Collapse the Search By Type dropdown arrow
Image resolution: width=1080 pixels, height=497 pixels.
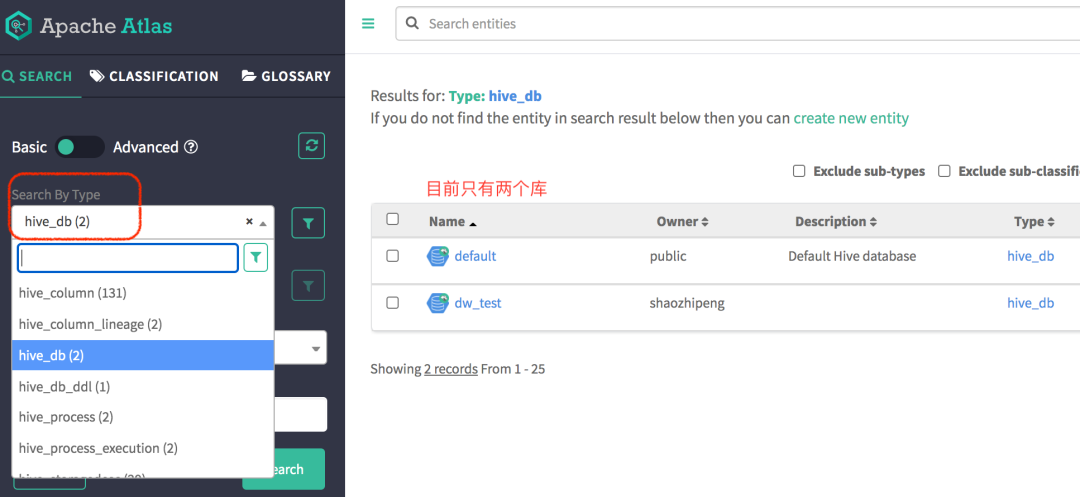pyautogui.click(x=263, y=223)
